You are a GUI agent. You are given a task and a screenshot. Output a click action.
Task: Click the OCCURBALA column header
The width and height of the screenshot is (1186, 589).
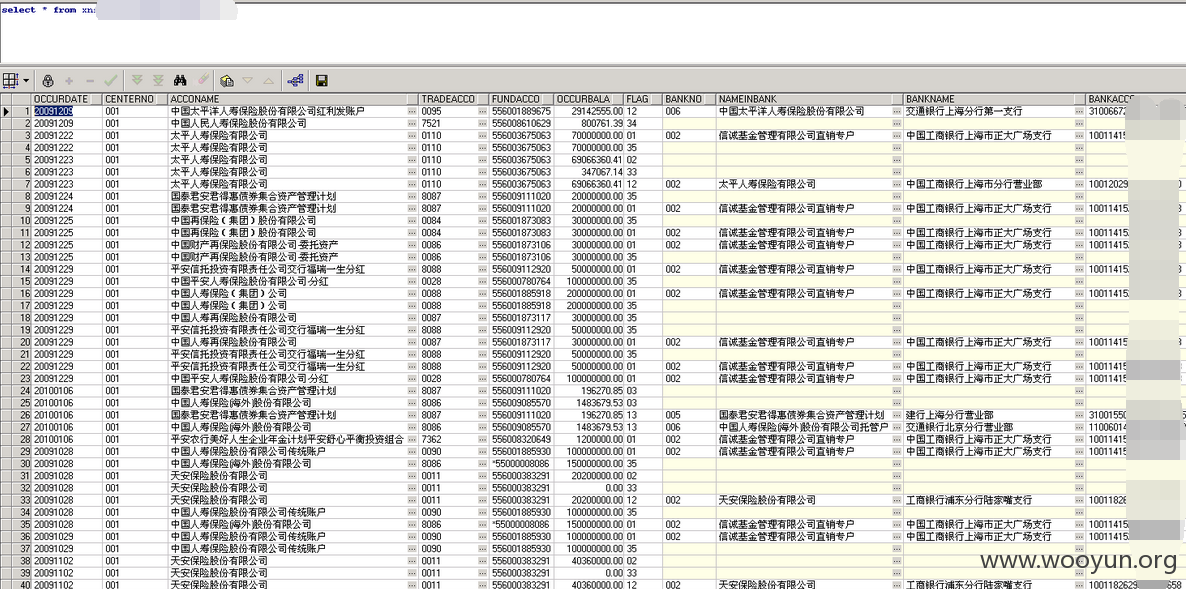pos(588,99)
